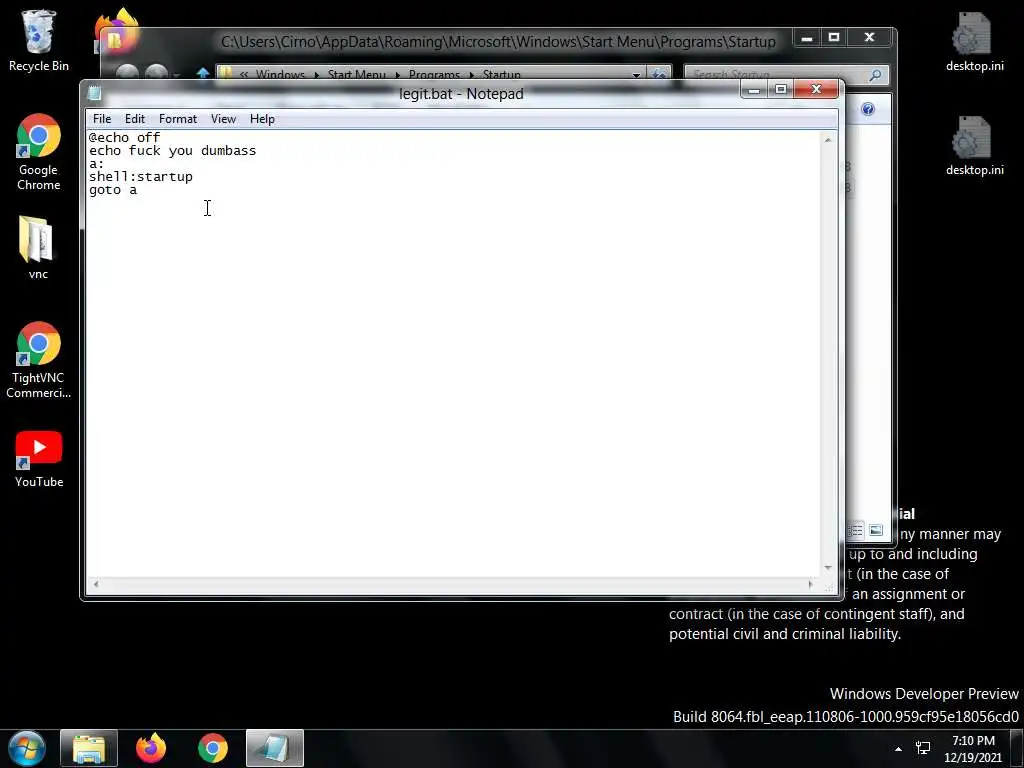Place cursor on the 'goto a' line
The height and width of the screenshot is (768, 1024).
pos(113,189)
